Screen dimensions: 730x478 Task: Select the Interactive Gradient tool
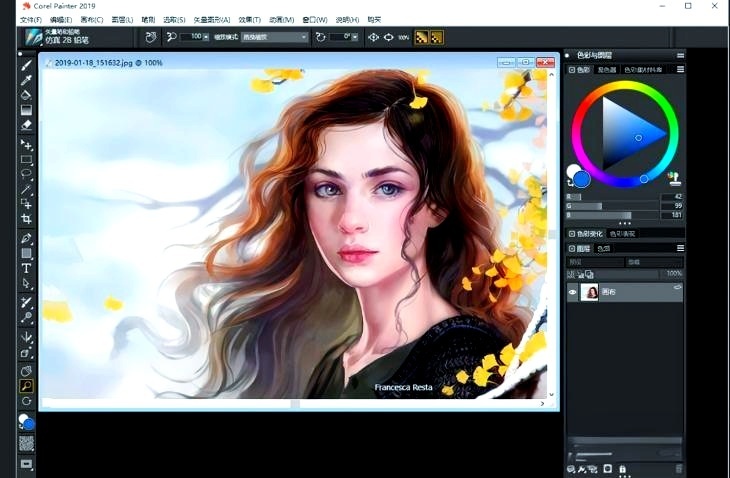(x=26, y=110)
